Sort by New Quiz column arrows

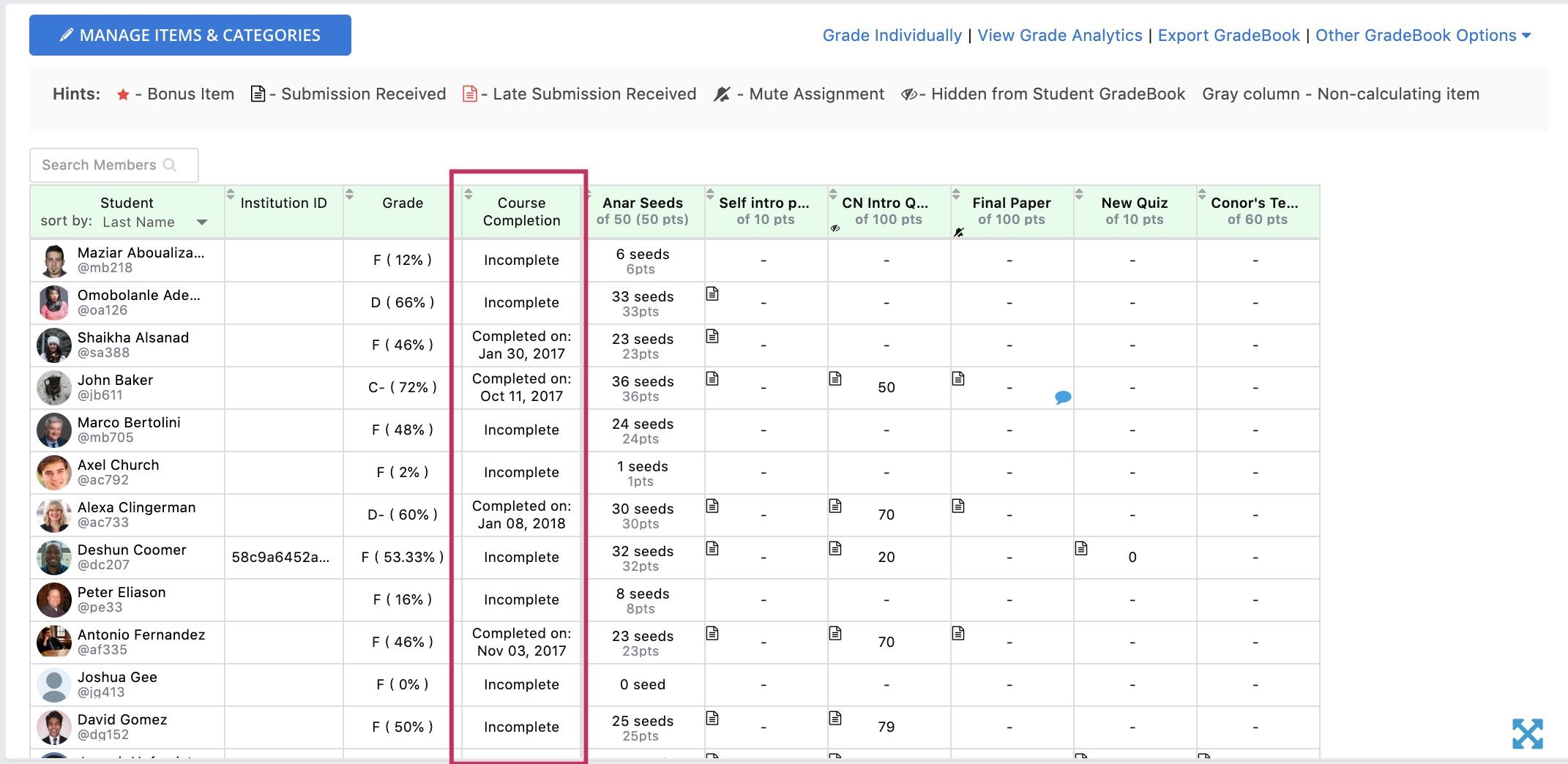click(x=1079, y=194)
